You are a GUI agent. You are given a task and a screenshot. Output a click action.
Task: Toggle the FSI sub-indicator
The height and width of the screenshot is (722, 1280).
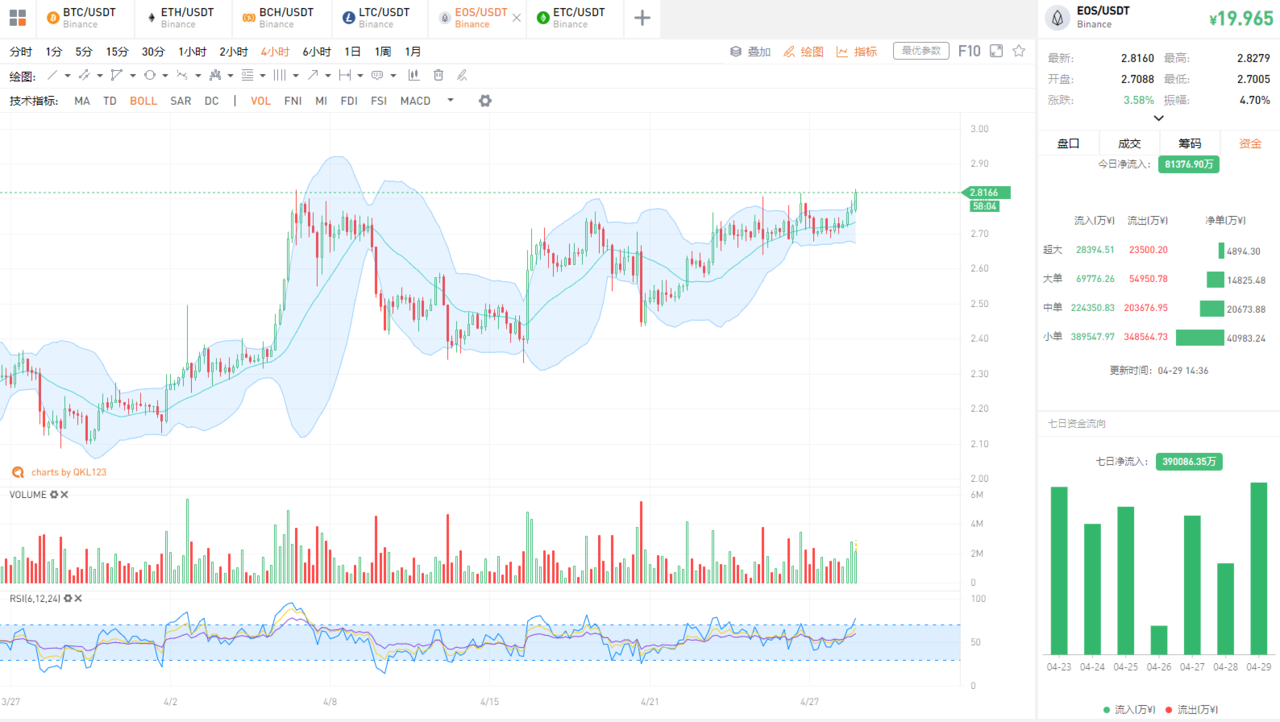(379, 101)
